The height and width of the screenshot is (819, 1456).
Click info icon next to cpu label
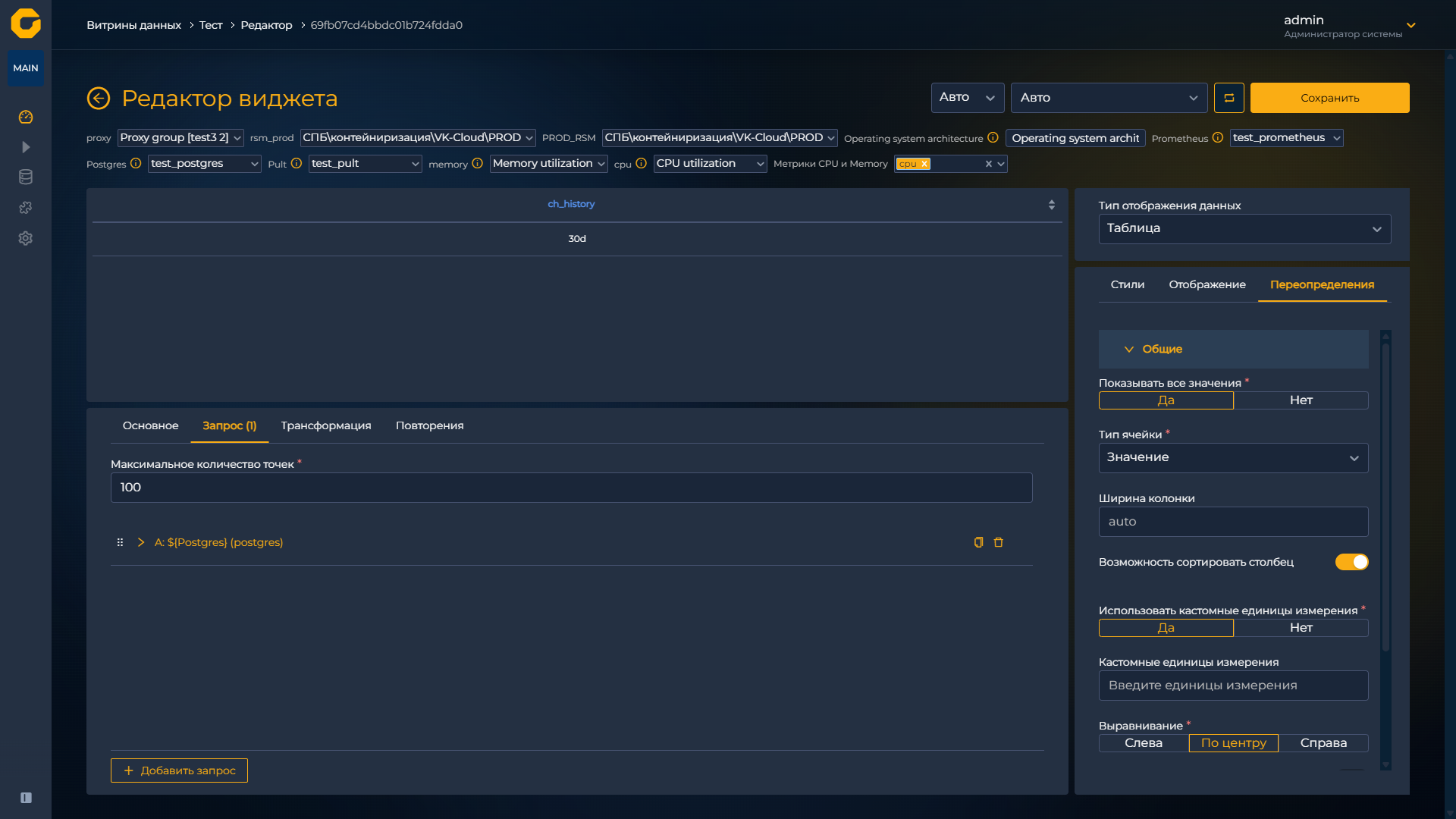click(641, 163)
